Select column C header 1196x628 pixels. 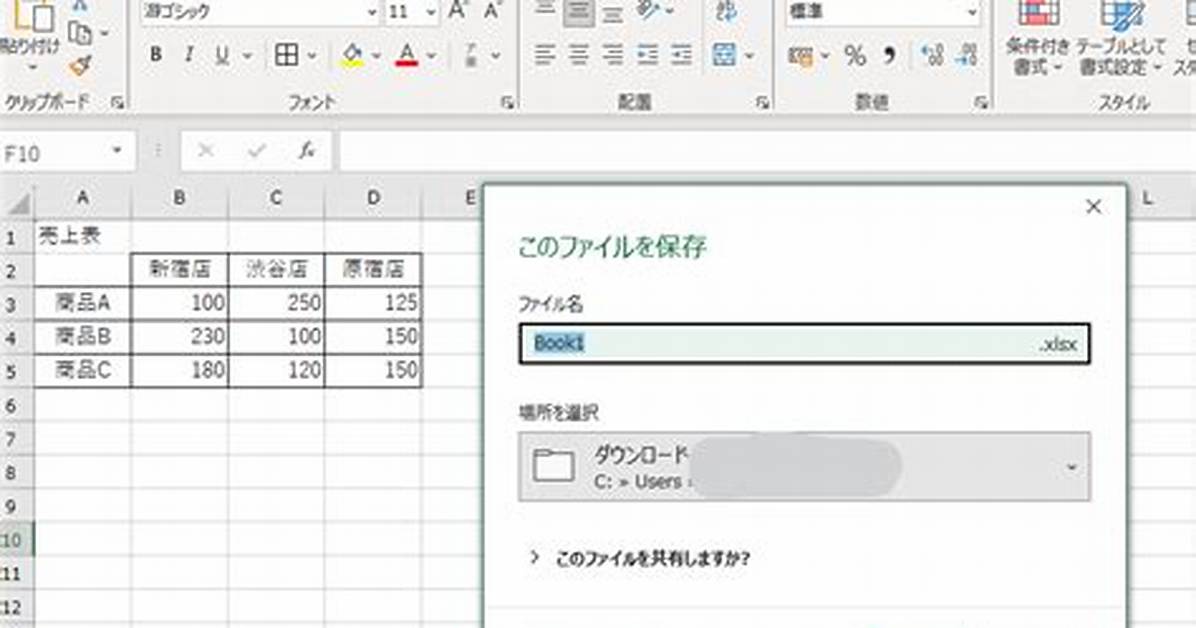pyautogui.click(x=276, y=198)
